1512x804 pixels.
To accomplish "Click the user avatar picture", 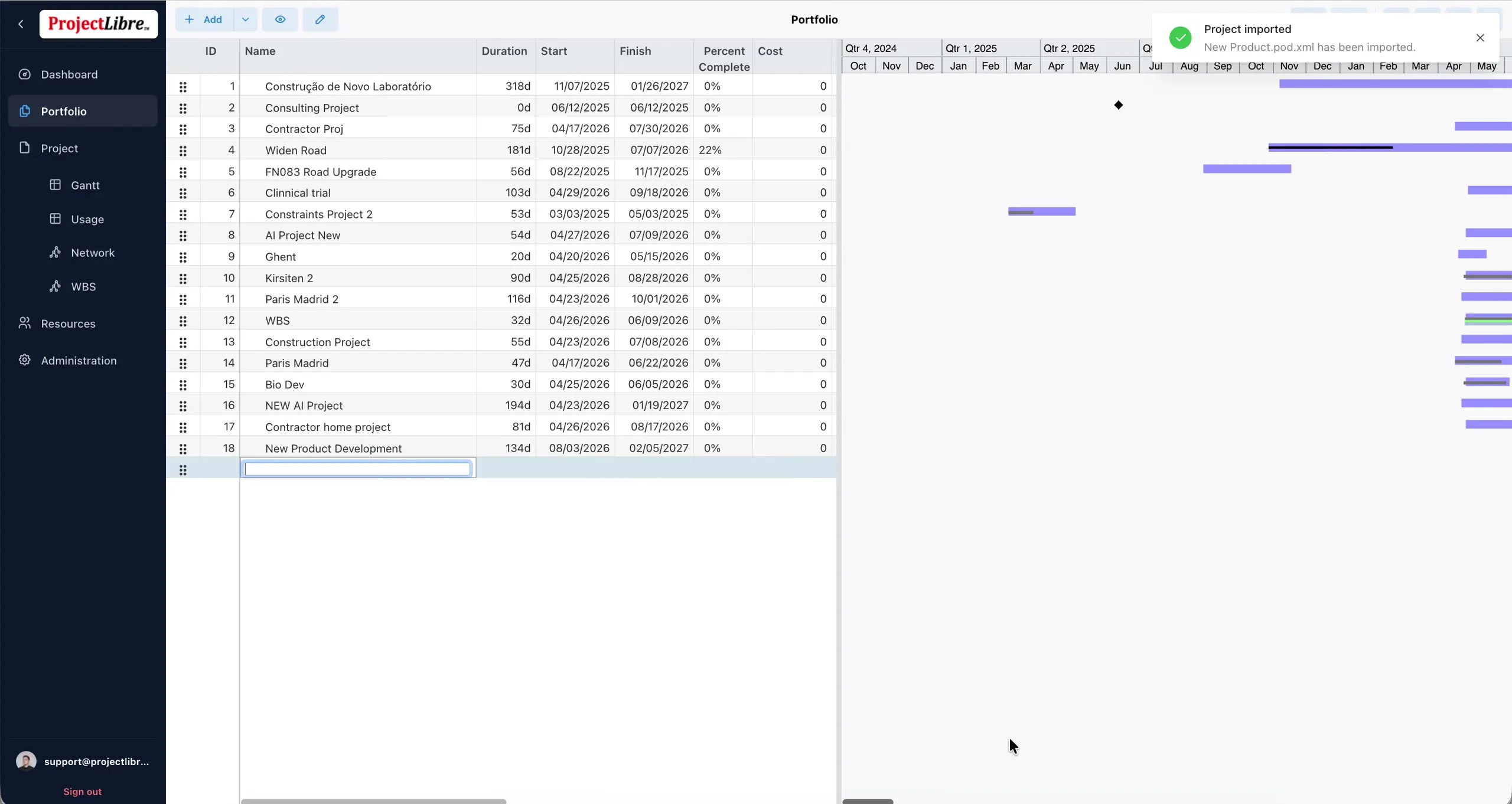I will (x=26, y=761).
